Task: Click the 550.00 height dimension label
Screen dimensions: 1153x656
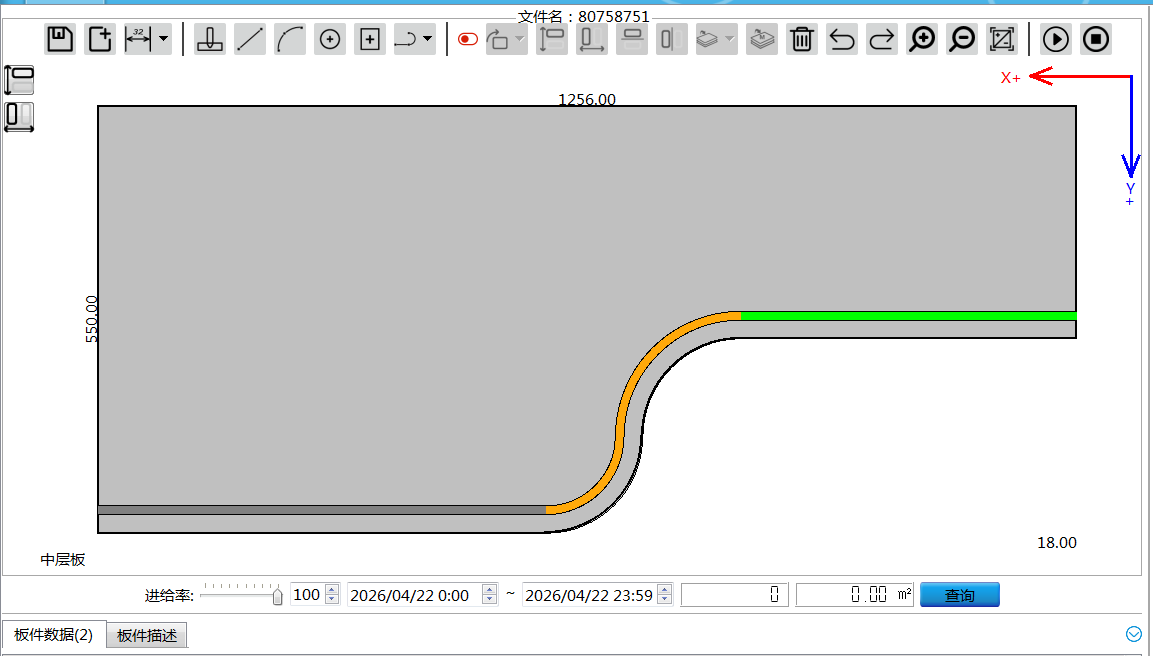Action: 91,319
